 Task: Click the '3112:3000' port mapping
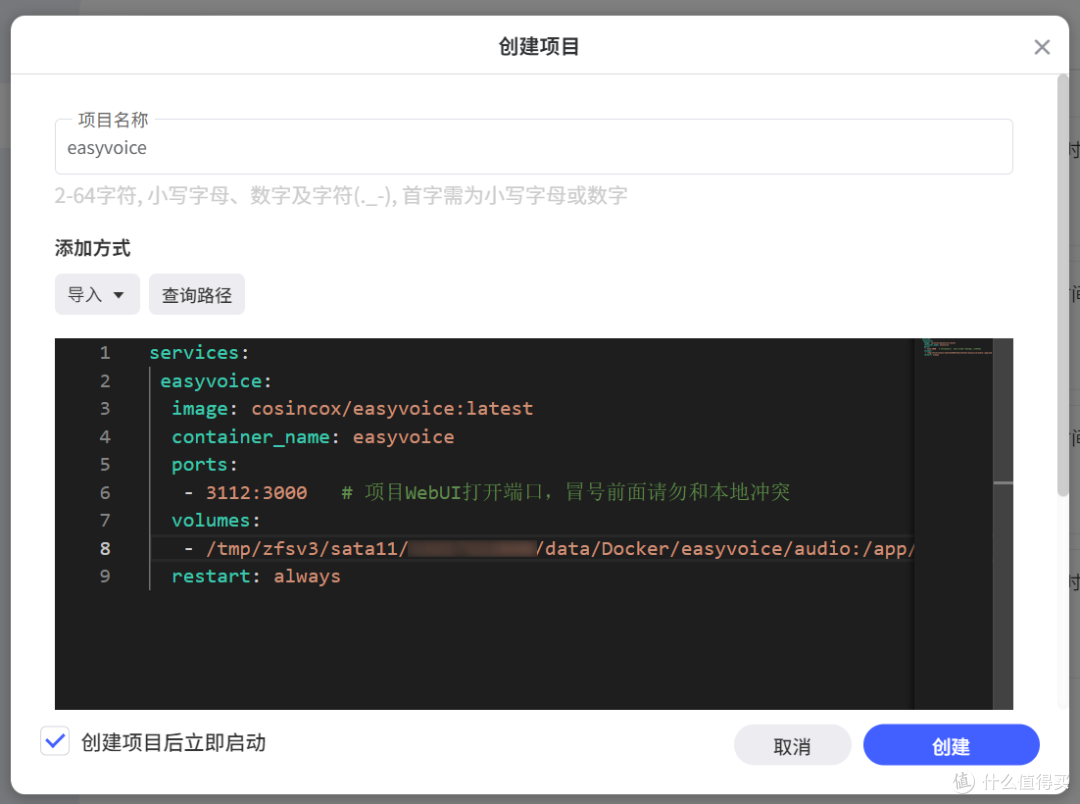tap(256, 493)
